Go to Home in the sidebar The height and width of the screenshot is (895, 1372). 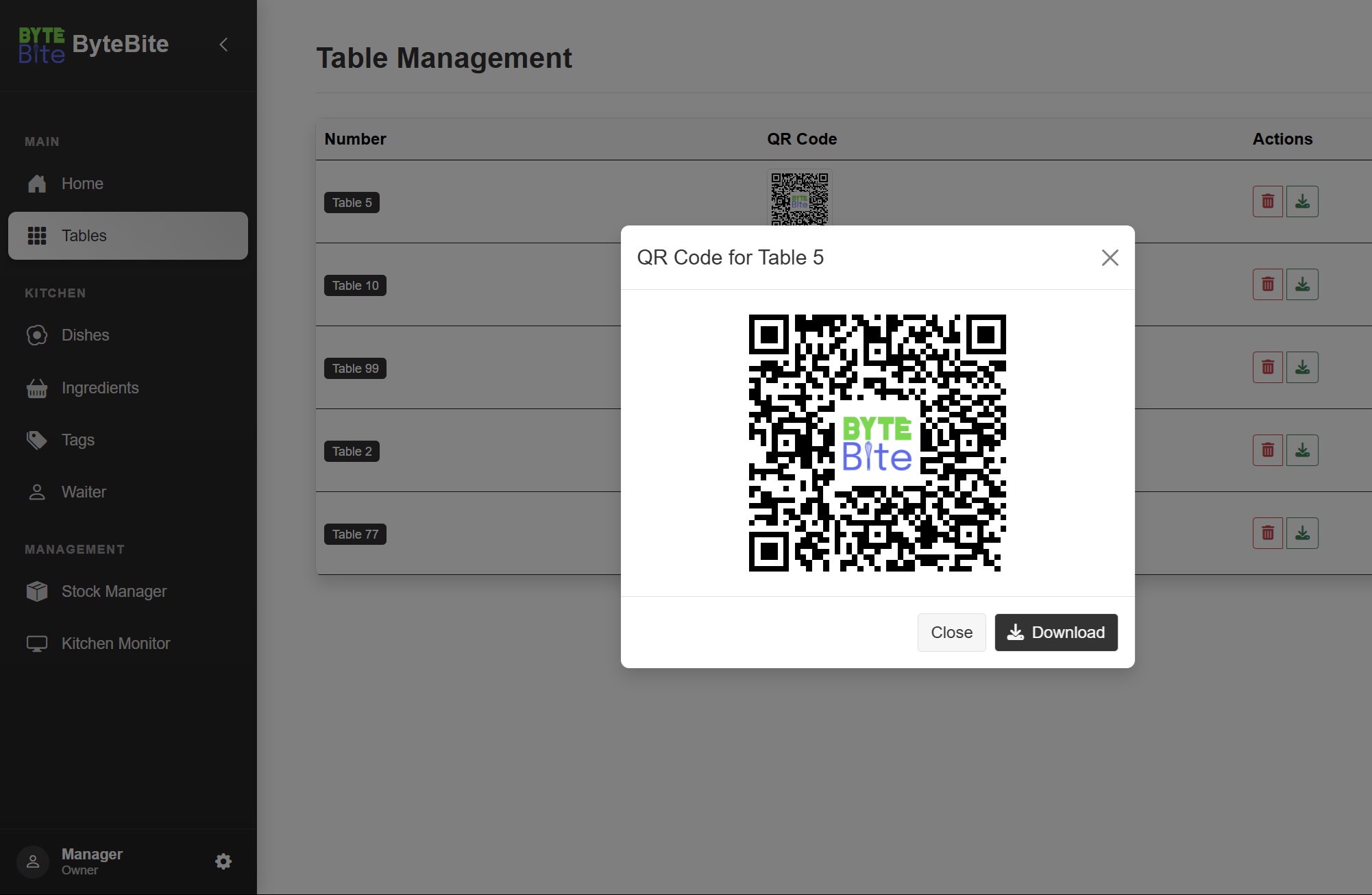(x=82, y=184)
